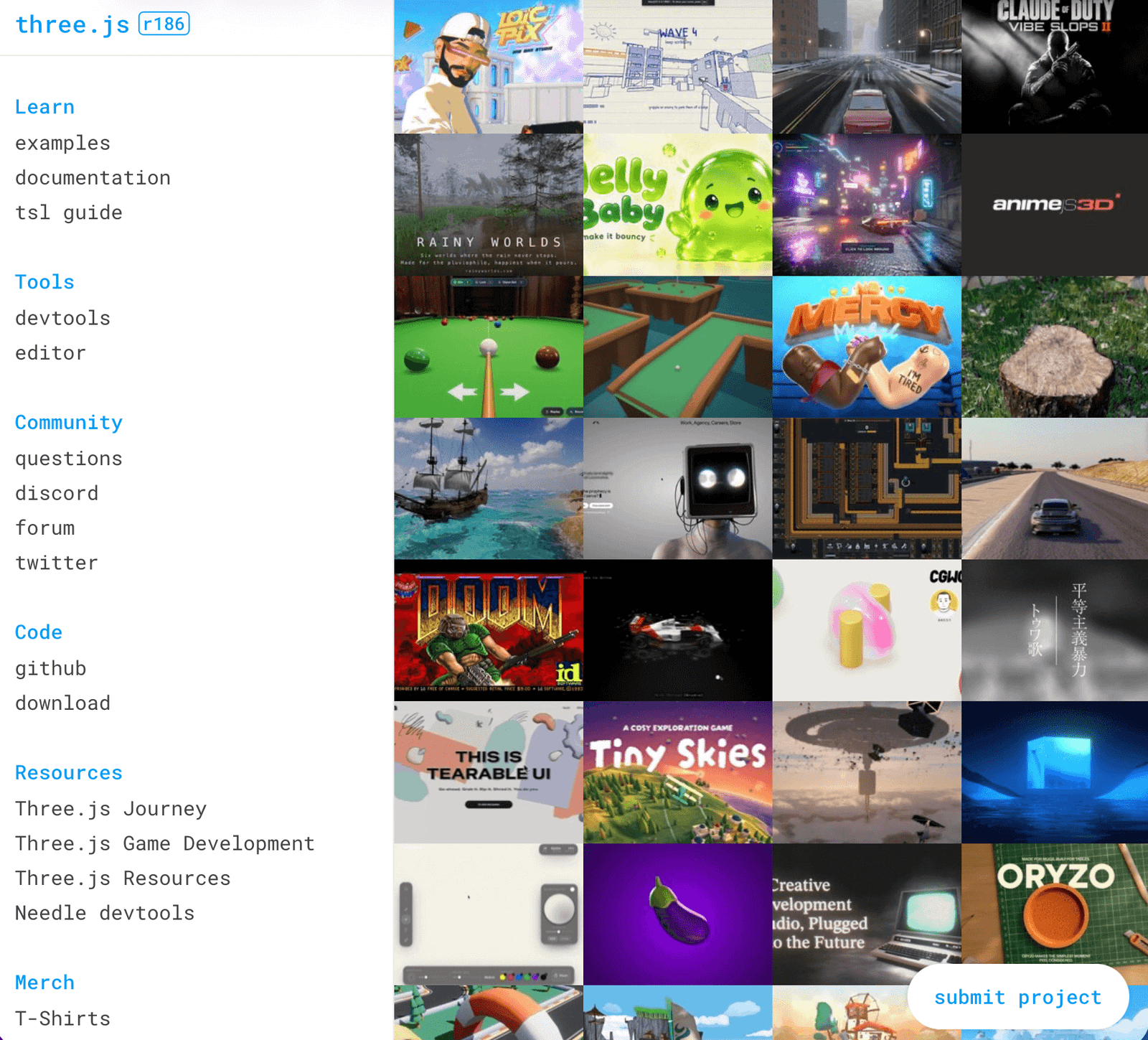Open the mini golf course thumbnail
Screen dimensions: 1148x1040
point(678,347)
